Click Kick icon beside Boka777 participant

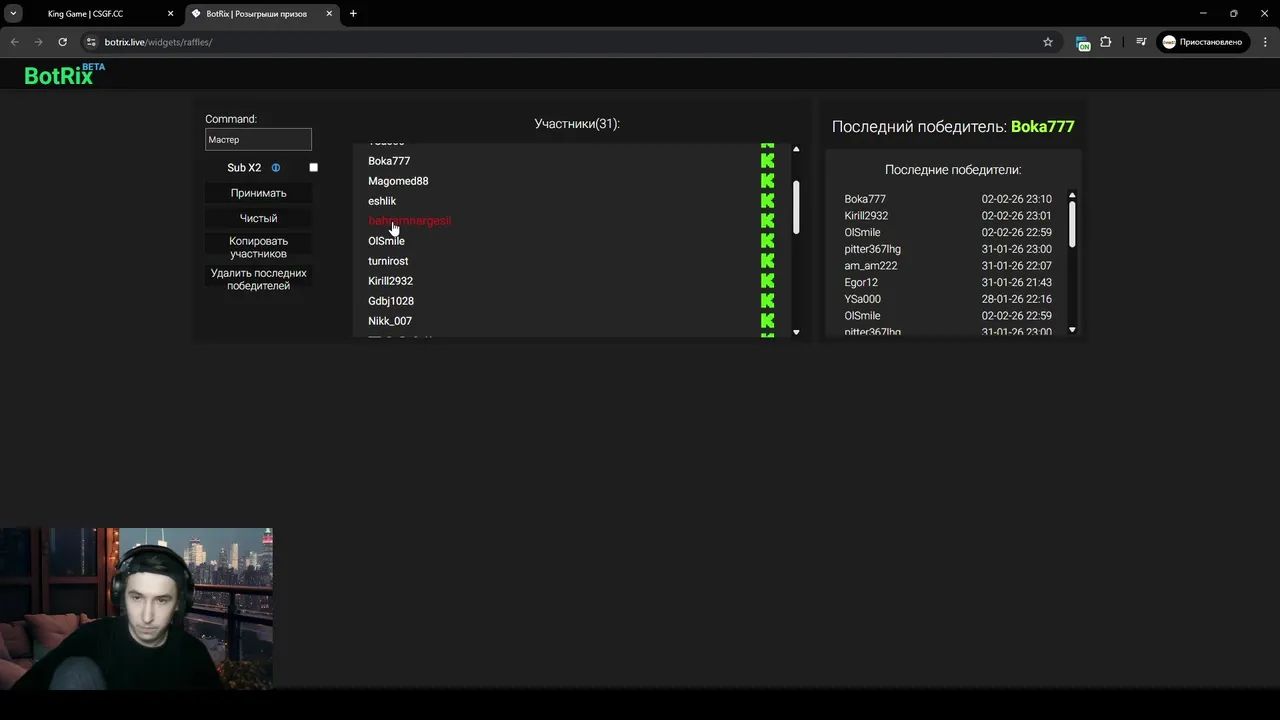click(x=767, y=161)
